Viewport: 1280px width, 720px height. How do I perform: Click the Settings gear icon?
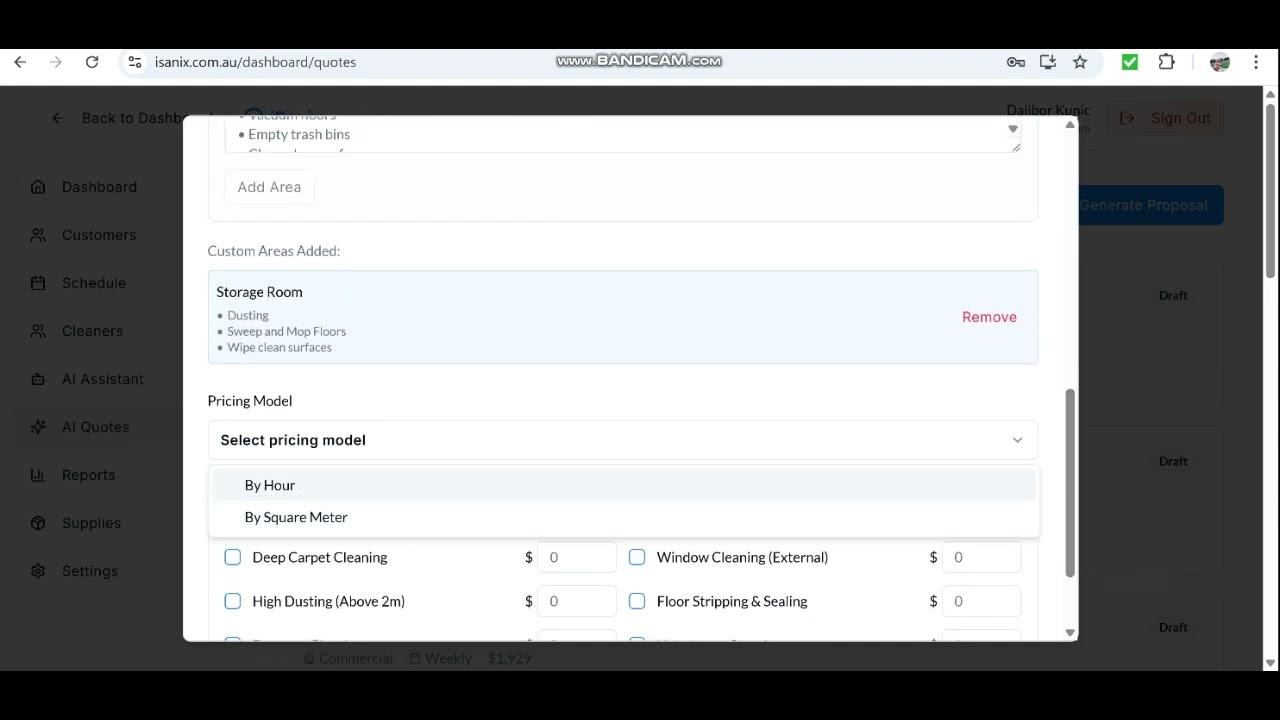tap(38, 571)
